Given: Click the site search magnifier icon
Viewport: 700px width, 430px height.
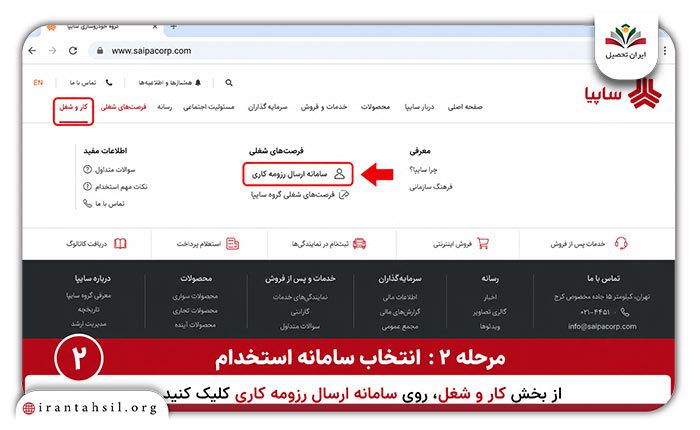Looking at the screenshot, I should 229,83.
